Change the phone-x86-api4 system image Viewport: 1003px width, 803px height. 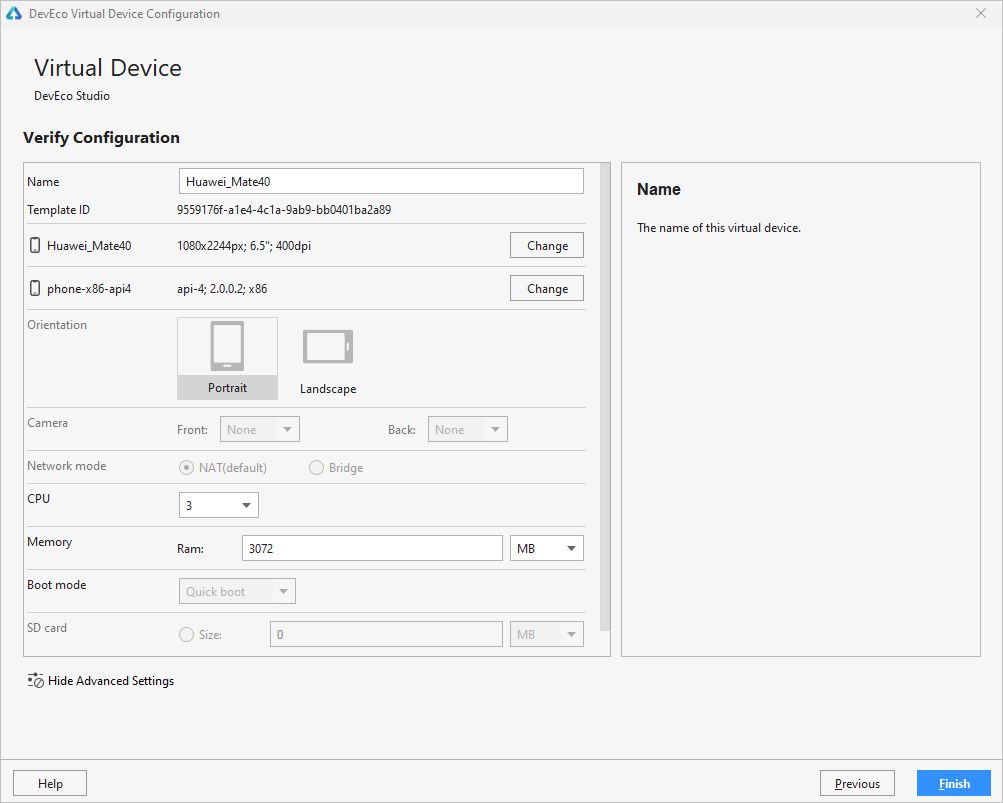pos(547,289)
